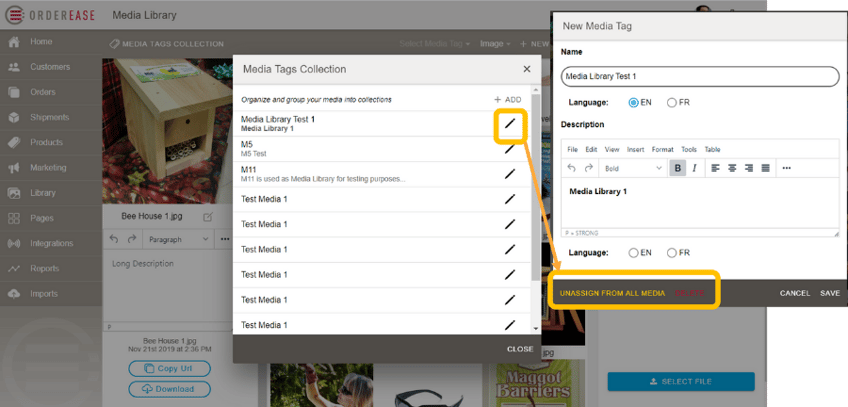Viewport: 848px width, 407px height.
Task: Click the Bold button in description editor
Action: pyautogui.click(x=677, y=168)
